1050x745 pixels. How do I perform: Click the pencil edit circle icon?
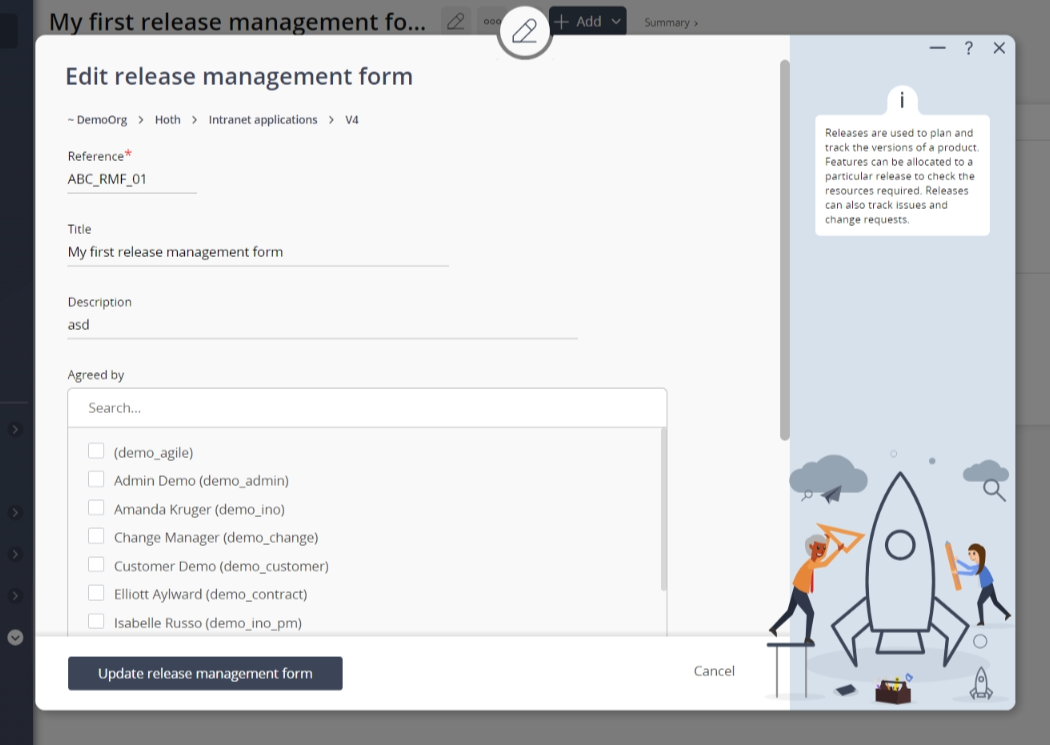click(525, 31)
